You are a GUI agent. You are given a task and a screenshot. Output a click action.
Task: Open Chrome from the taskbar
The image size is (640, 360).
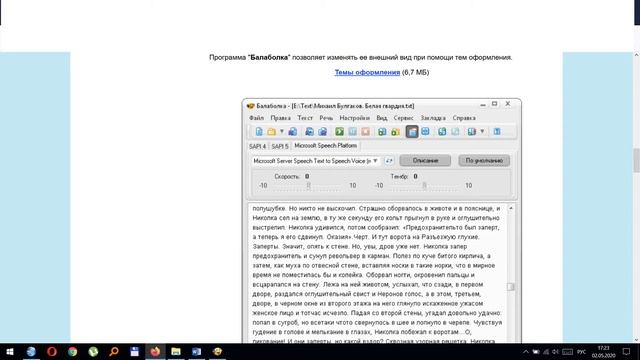point(73,351)
